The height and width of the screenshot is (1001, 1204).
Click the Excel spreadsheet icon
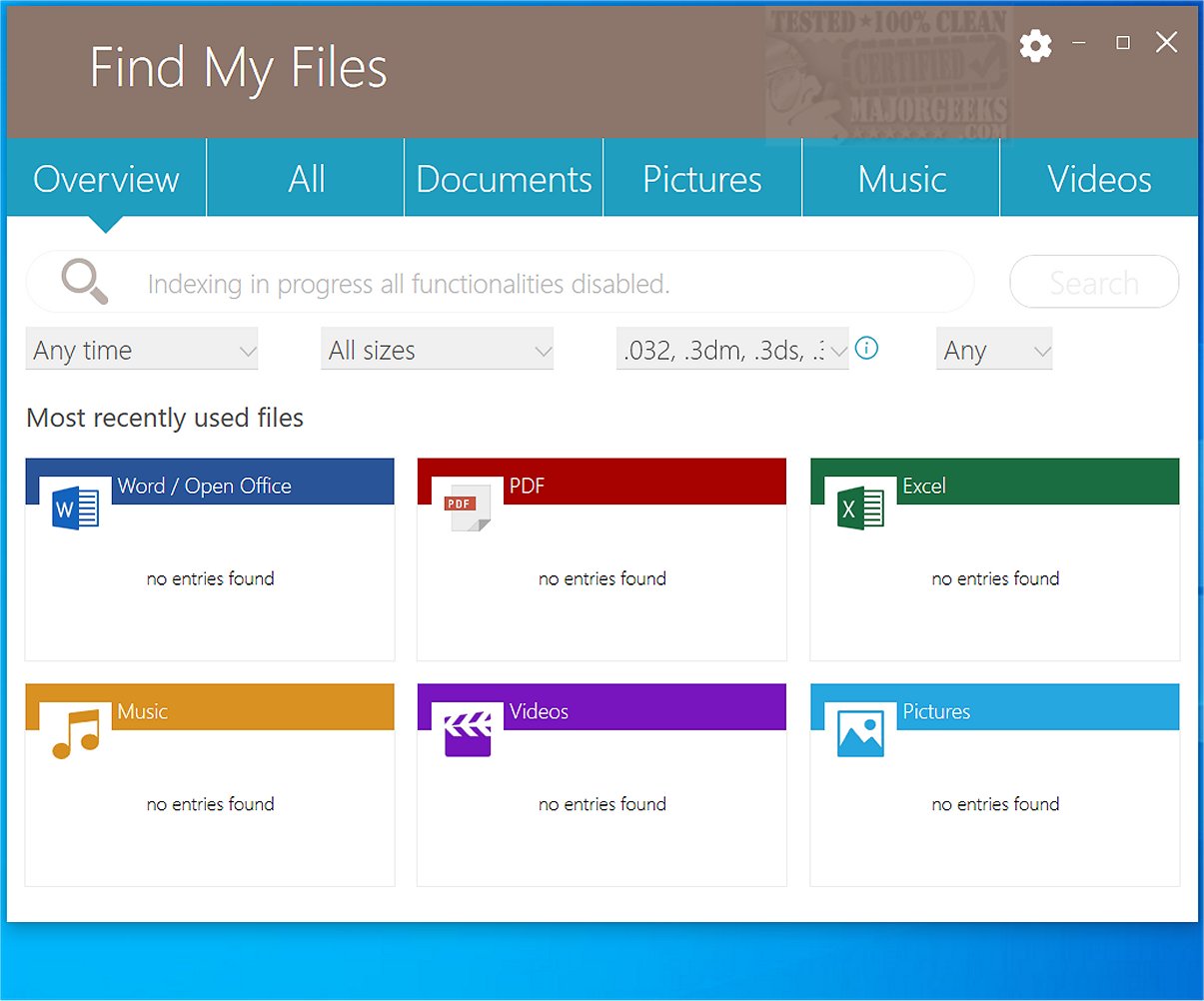click(859, 506)
